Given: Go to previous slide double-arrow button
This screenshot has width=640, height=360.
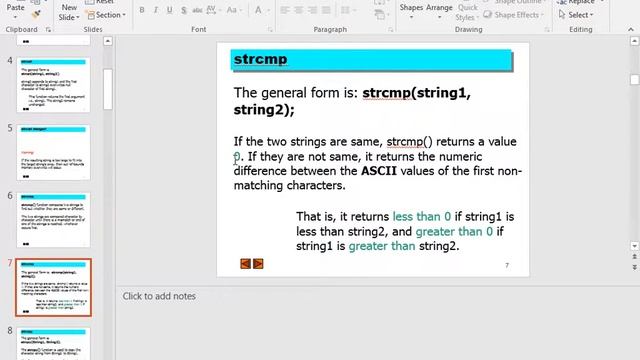Looking at the screenshot, I should click(634, 257).
